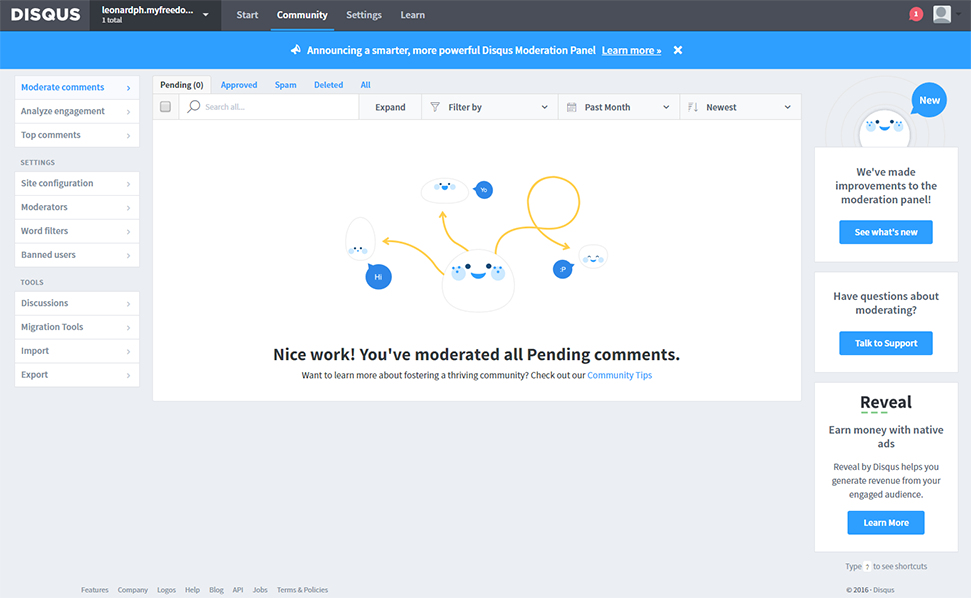Open the Past Month date dropdown

pyautogui.click(x=619, y=107)
